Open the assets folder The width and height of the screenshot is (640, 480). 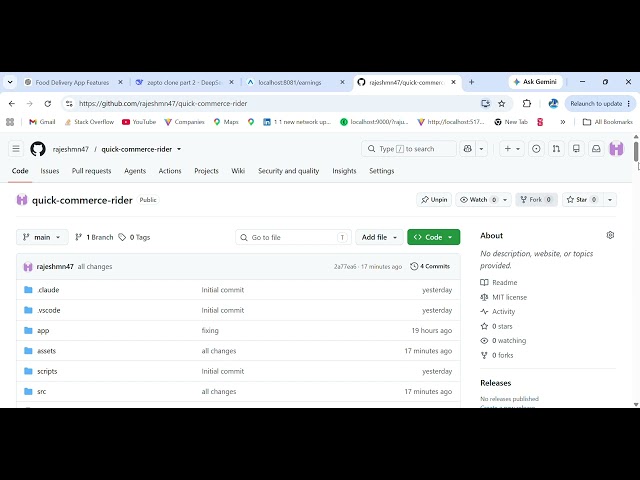pos(46,351)
